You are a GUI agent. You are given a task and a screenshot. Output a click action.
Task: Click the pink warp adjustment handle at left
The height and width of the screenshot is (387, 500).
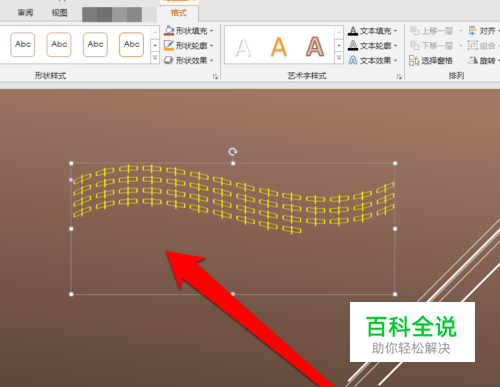(x=71, y=180)
